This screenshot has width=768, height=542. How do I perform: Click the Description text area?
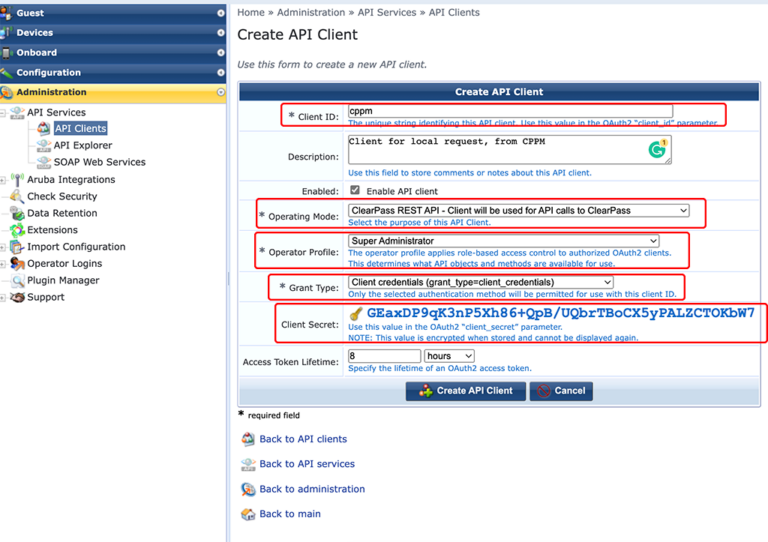509,150
